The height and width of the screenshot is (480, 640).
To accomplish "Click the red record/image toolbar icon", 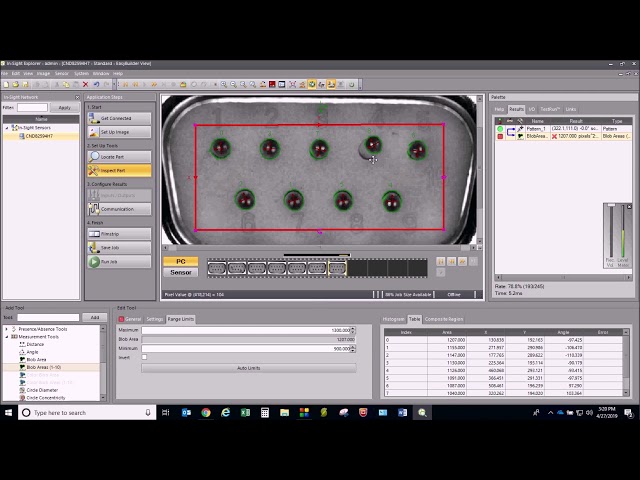I will coord(272,84).
